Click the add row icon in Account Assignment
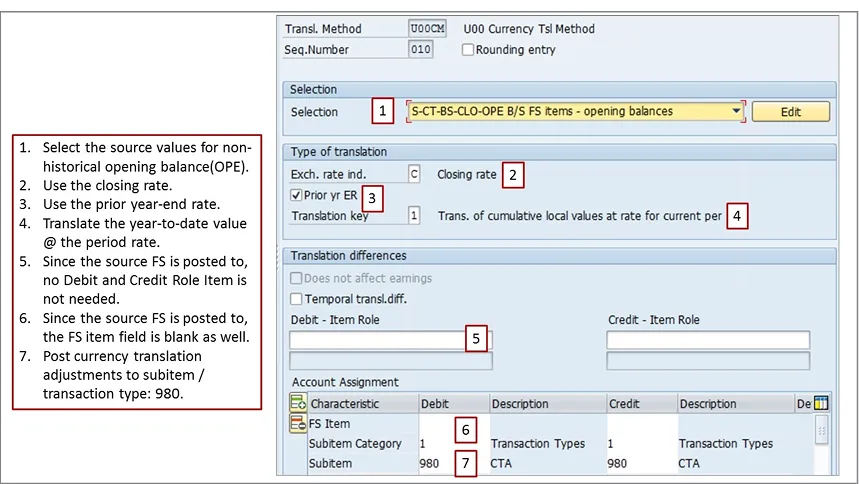Viewport: 859px width, 484px height. (x=297, y=403)
